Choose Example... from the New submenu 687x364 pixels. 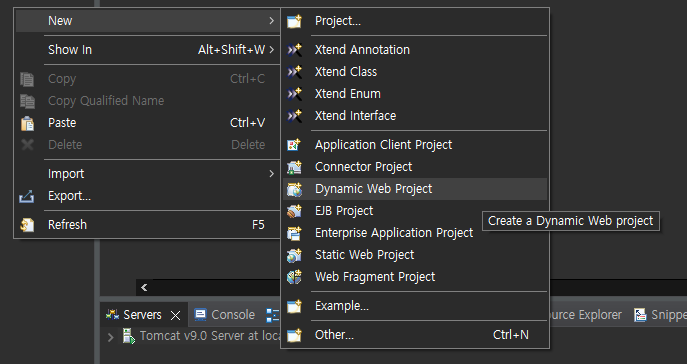click(415, 306)
